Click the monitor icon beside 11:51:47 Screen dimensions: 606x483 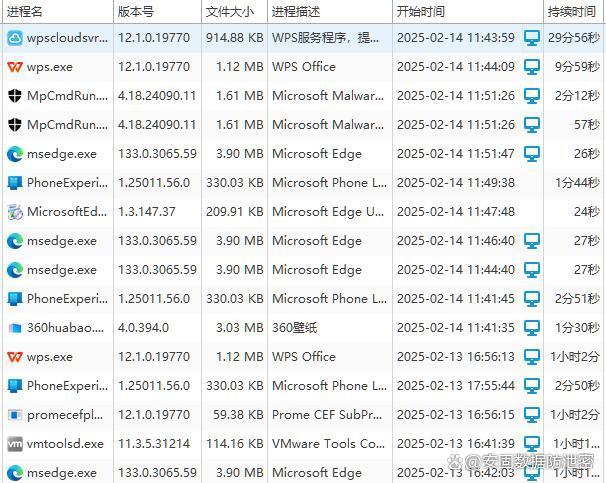tap(532, 154)
